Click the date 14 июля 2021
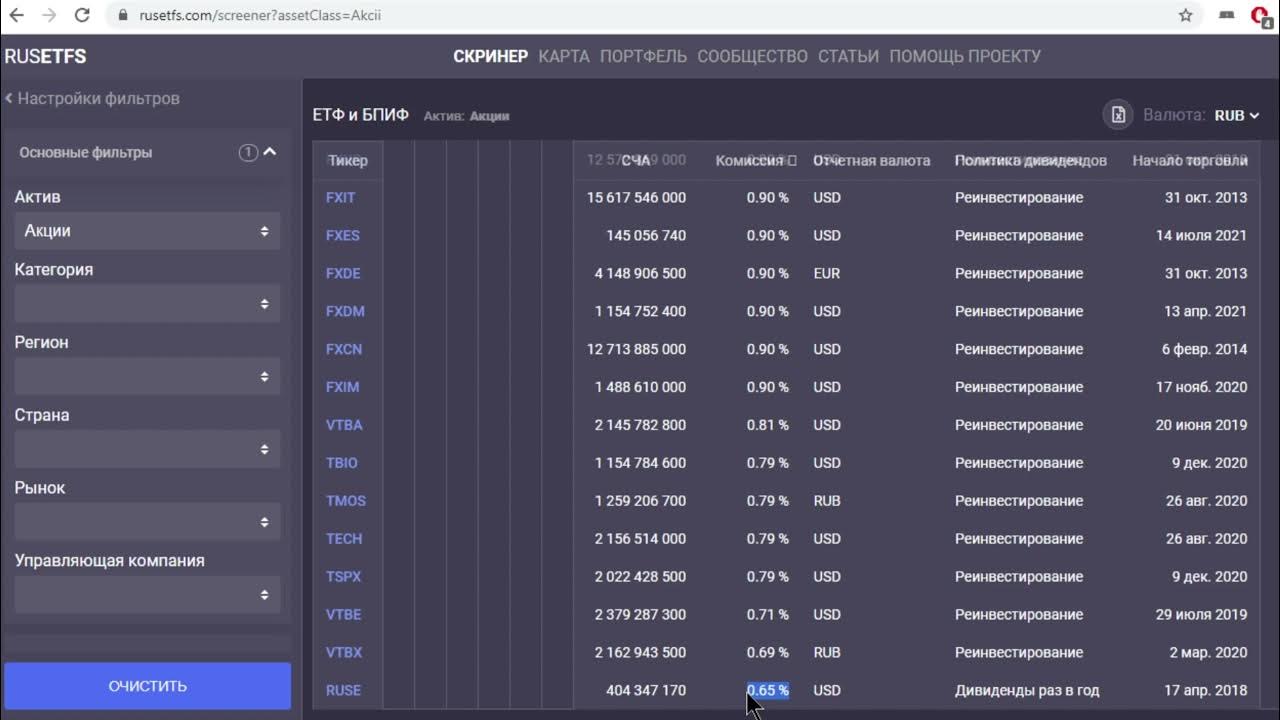 pyautogui.click(x=1201, y=235)
